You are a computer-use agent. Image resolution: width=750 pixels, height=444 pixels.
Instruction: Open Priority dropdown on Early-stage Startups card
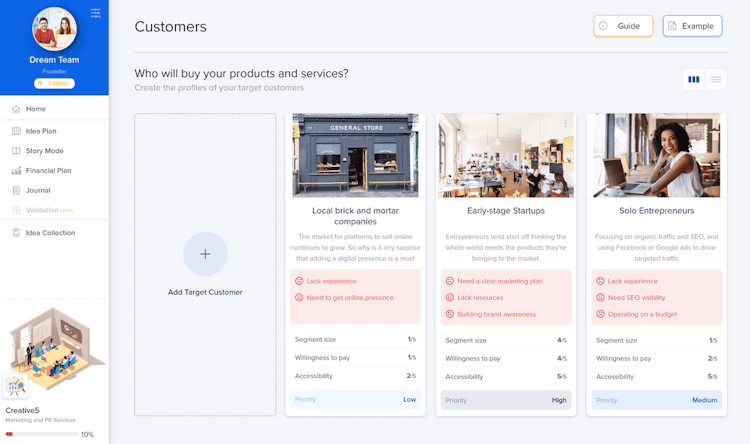[506, 400]
